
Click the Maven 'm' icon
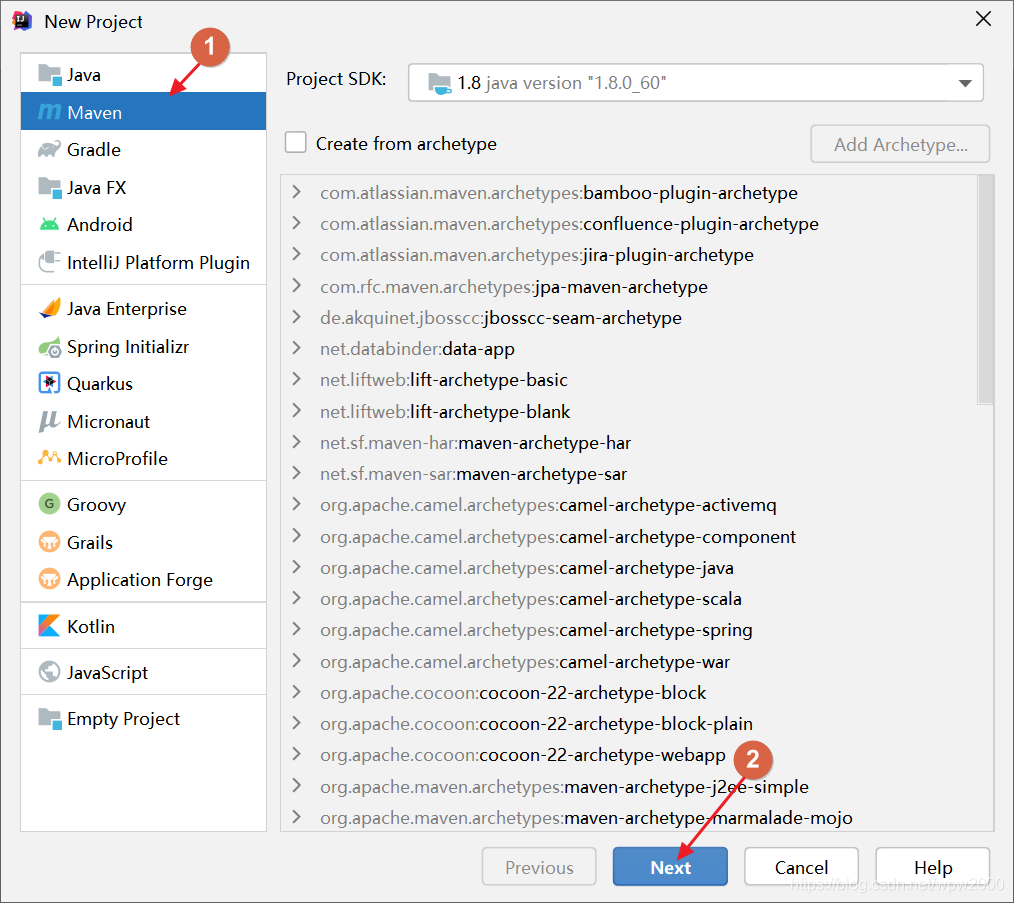pyautogui.click(x=50, y=112)
